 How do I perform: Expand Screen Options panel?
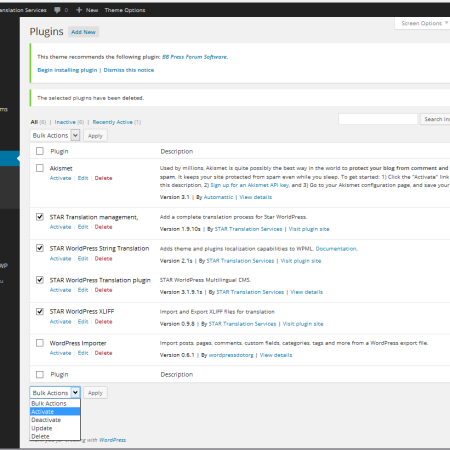[x=424, y=23]
